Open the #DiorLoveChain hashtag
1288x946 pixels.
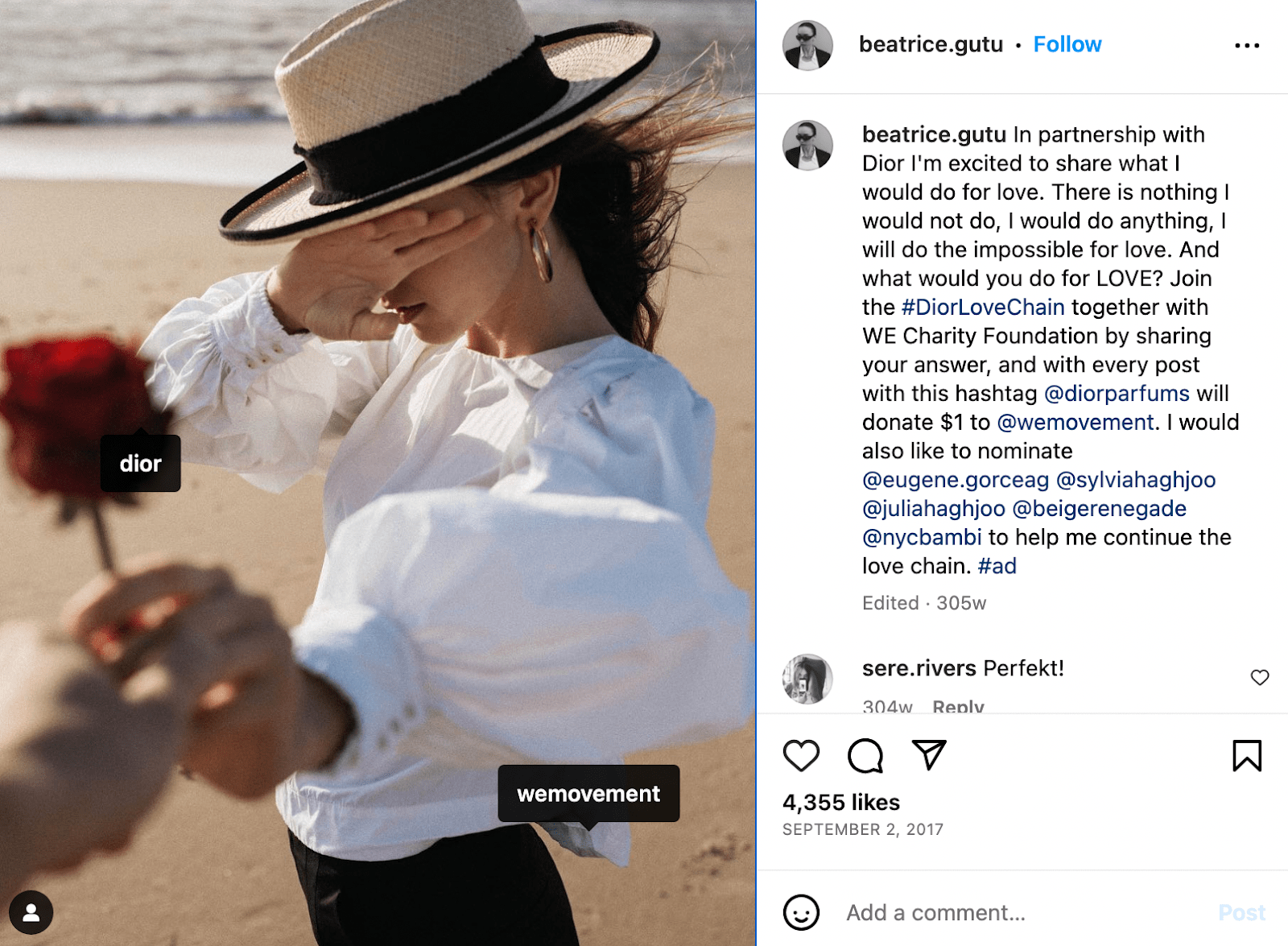click(x=982, y=307)
